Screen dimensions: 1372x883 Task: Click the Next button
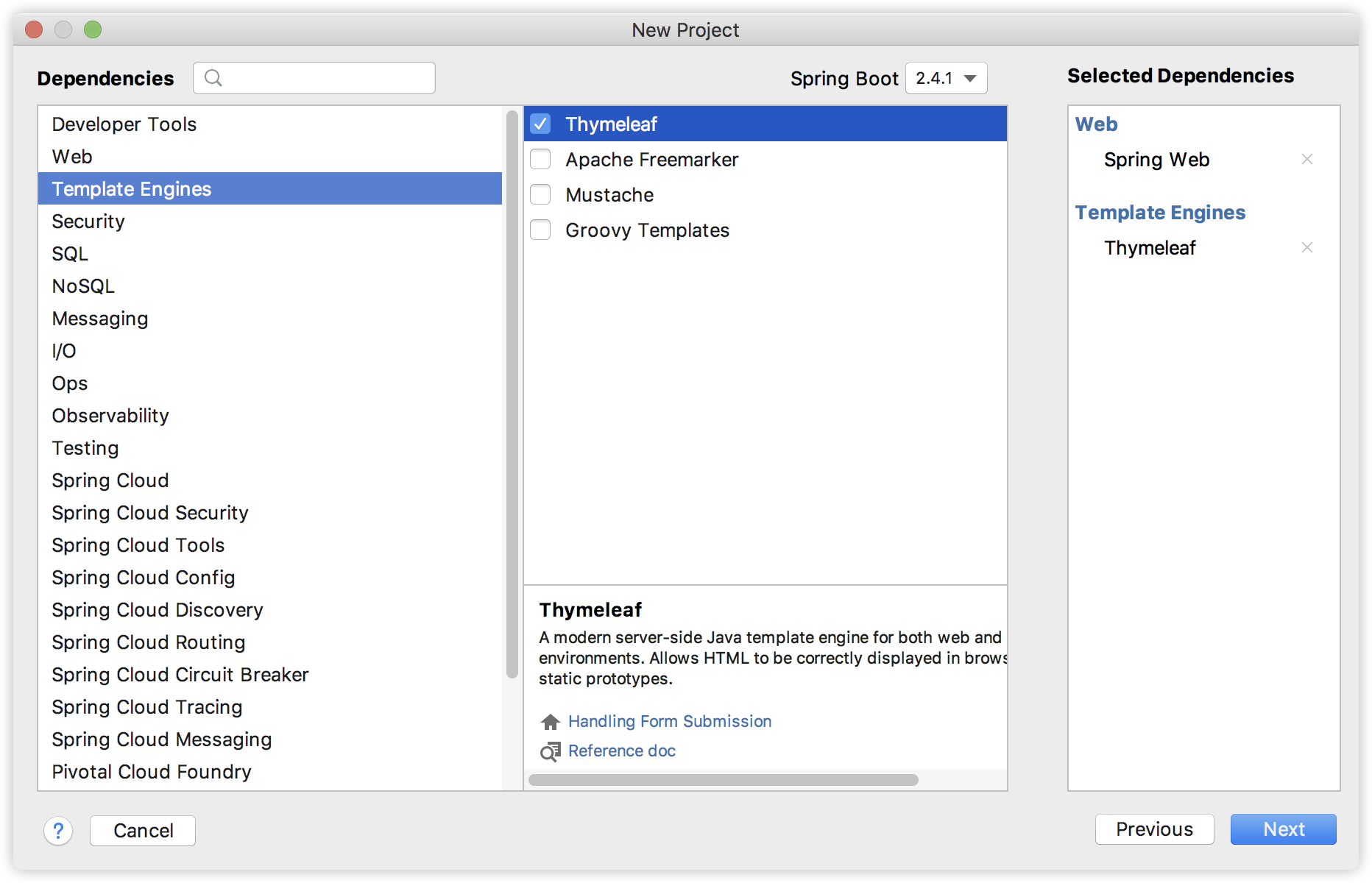click(x=1283, y=829)
